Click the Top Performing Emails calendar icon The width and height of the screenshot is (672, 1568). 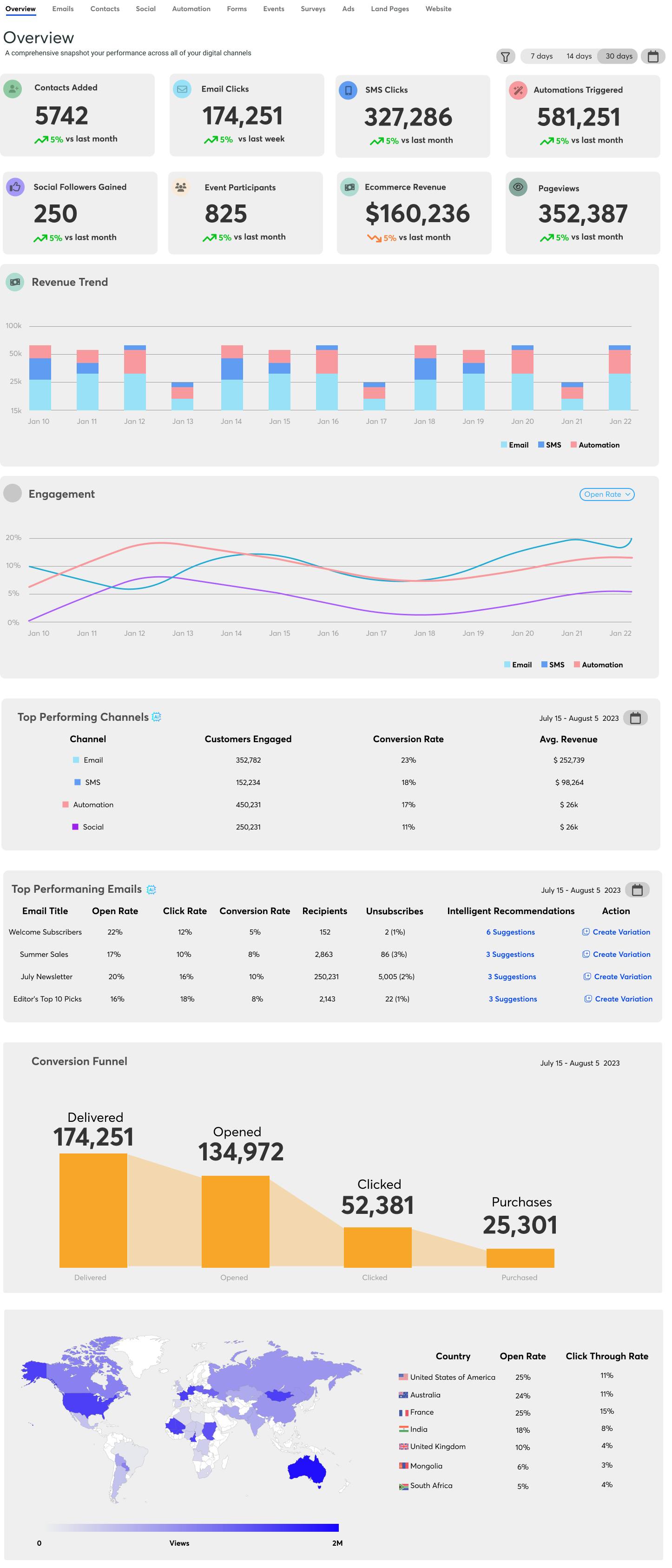click(637, 890)
